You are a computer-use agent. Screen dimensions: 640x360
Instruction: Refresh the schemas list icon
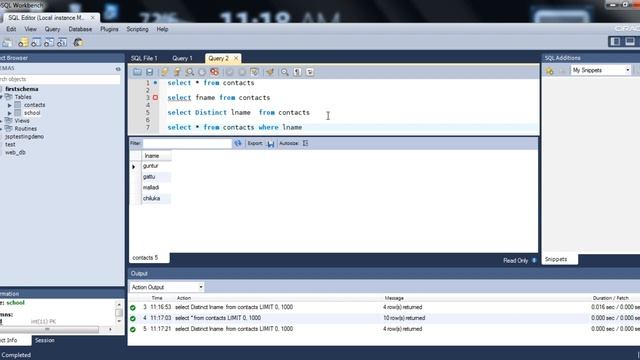(118, 69)
